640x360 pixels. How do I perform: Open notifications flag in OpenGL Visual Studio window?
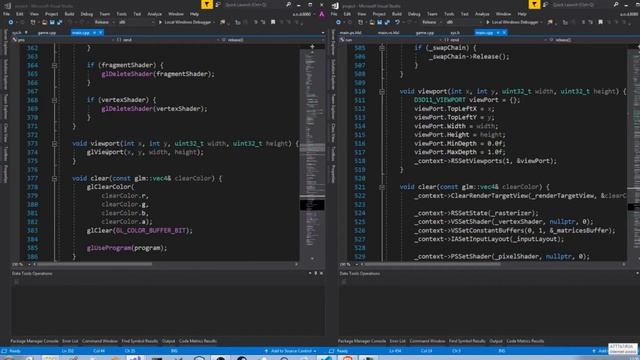207,4
